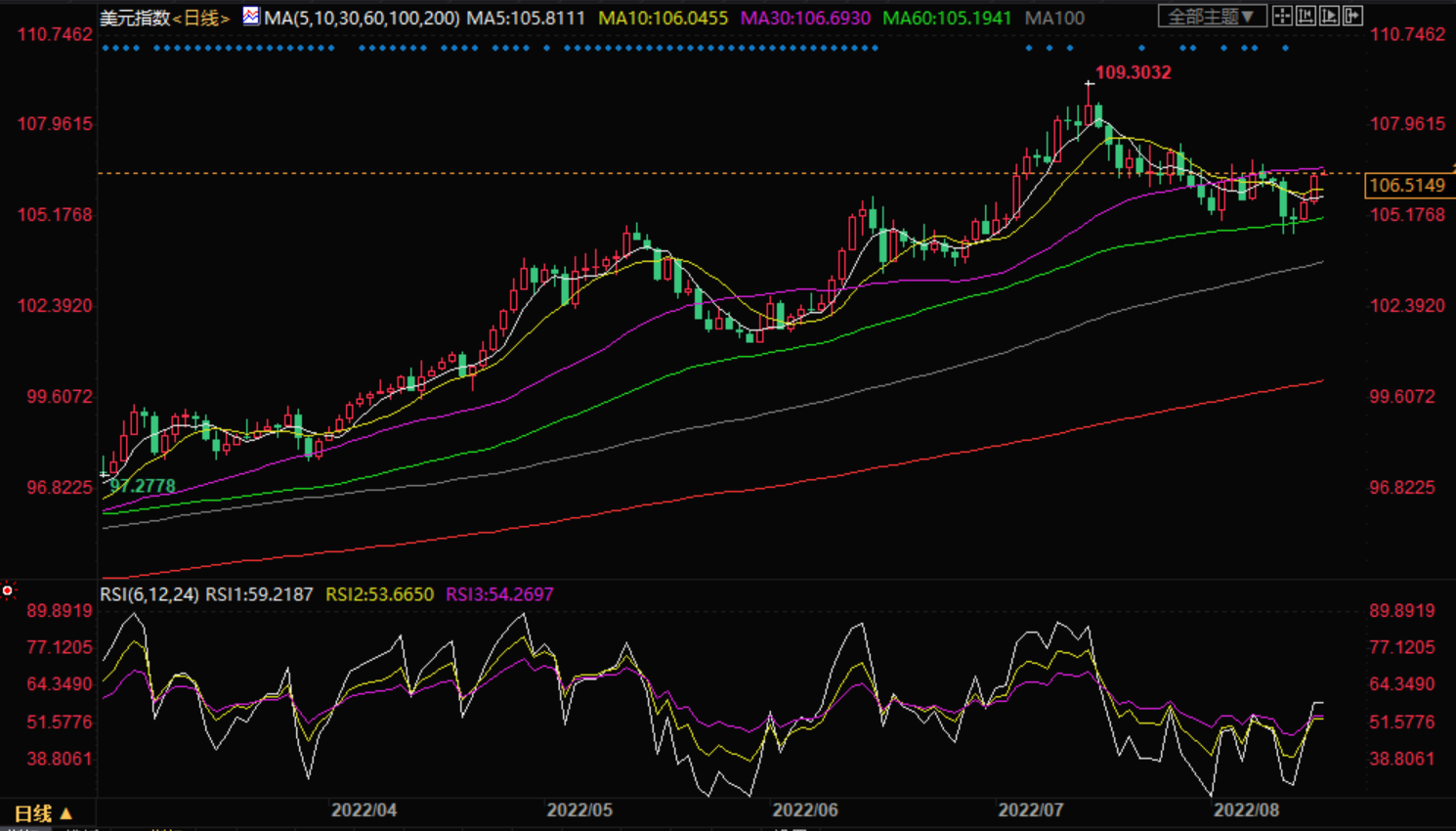
Task: Click the RSI(6,12,24) indicator label
Action: click(x=150, y=594)
